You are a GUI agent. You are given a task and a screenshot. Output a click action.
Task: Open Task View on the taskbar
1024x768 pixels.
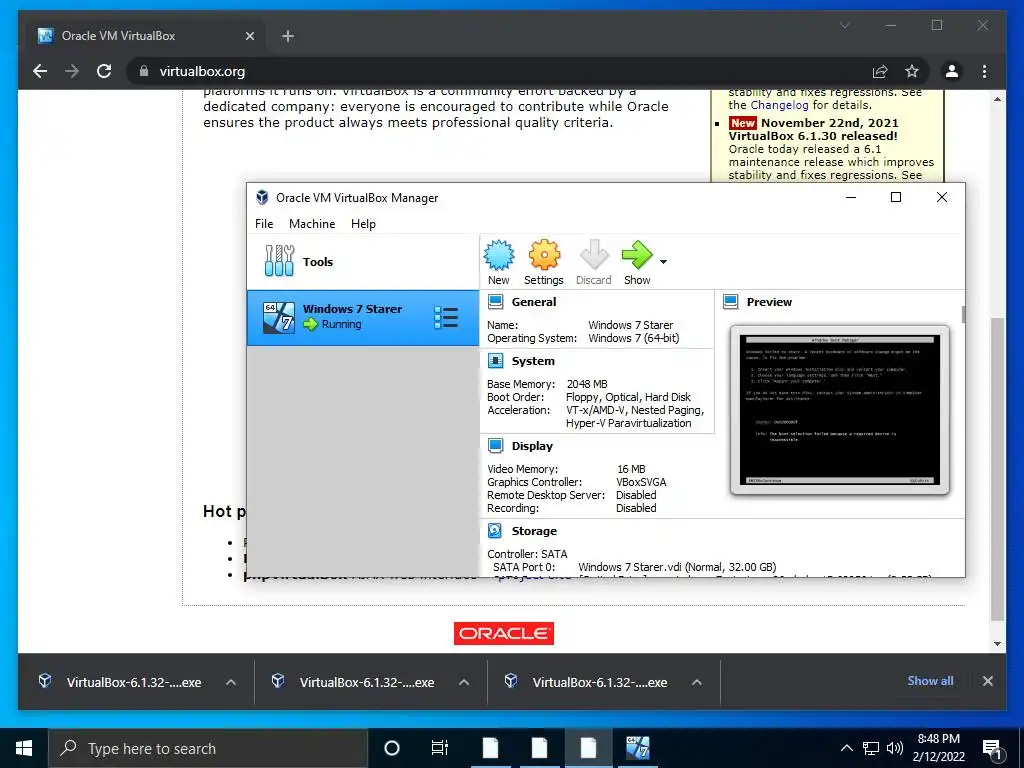click(440, 748)
